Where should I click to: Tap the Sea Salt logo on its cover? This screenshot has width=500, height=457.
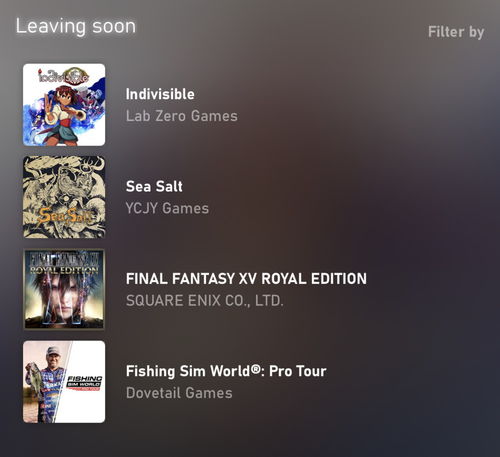point(65,217)
